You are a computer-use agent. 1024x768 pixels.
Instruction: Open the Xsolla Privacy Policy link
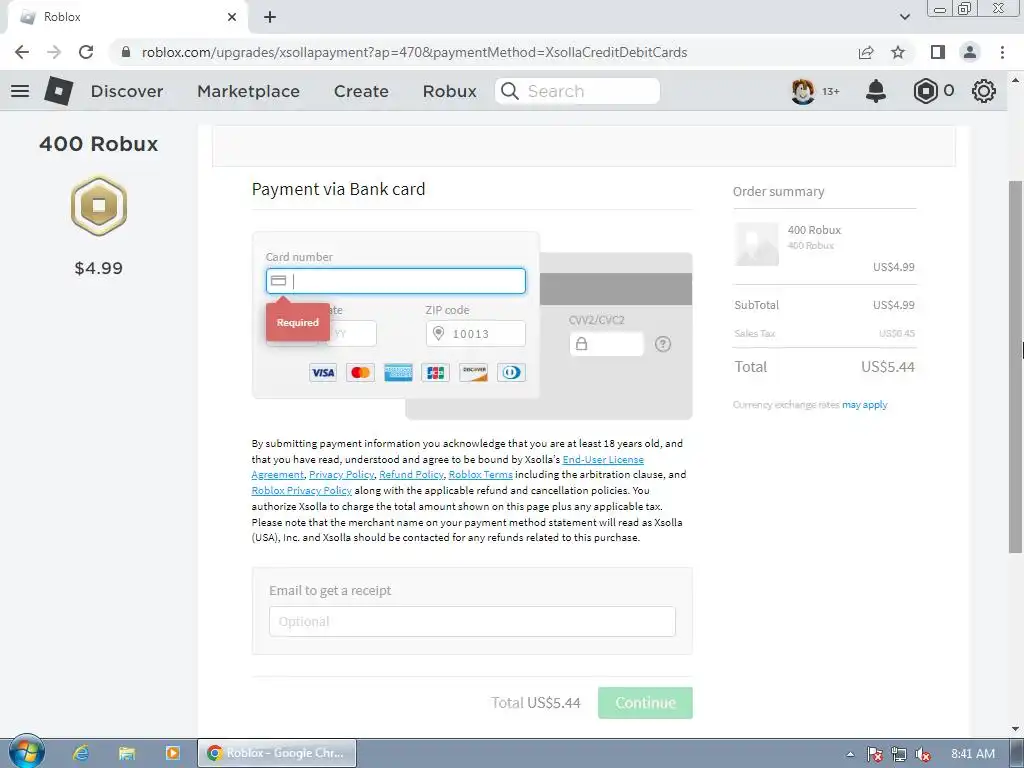(x=342, y=475)
